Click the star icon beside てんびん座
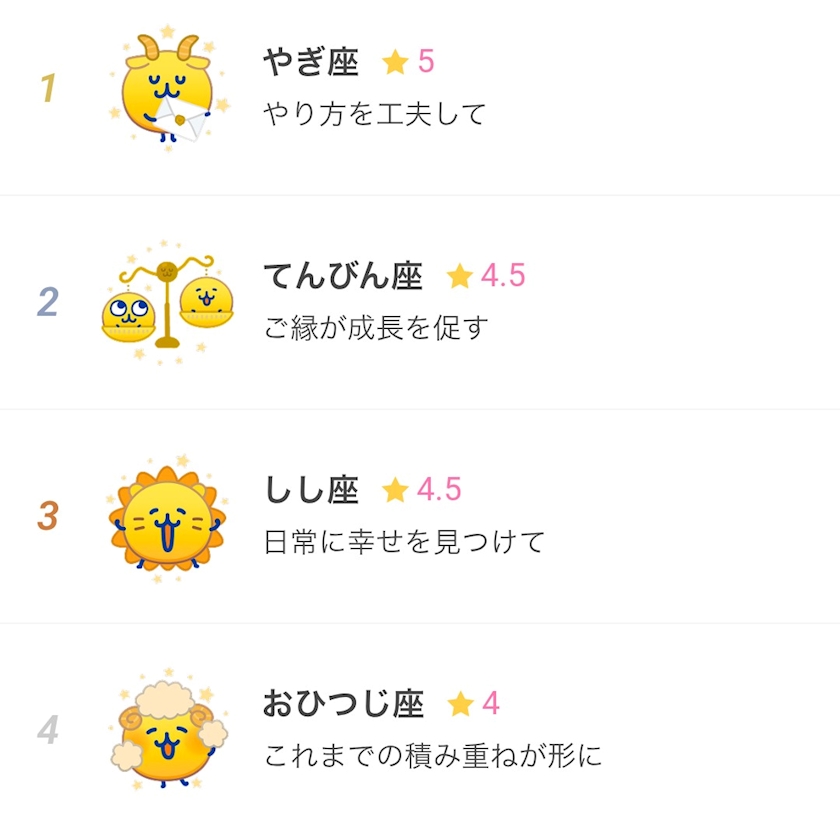Viewport: 840px width, 824px height. click(x=460, y=276)
